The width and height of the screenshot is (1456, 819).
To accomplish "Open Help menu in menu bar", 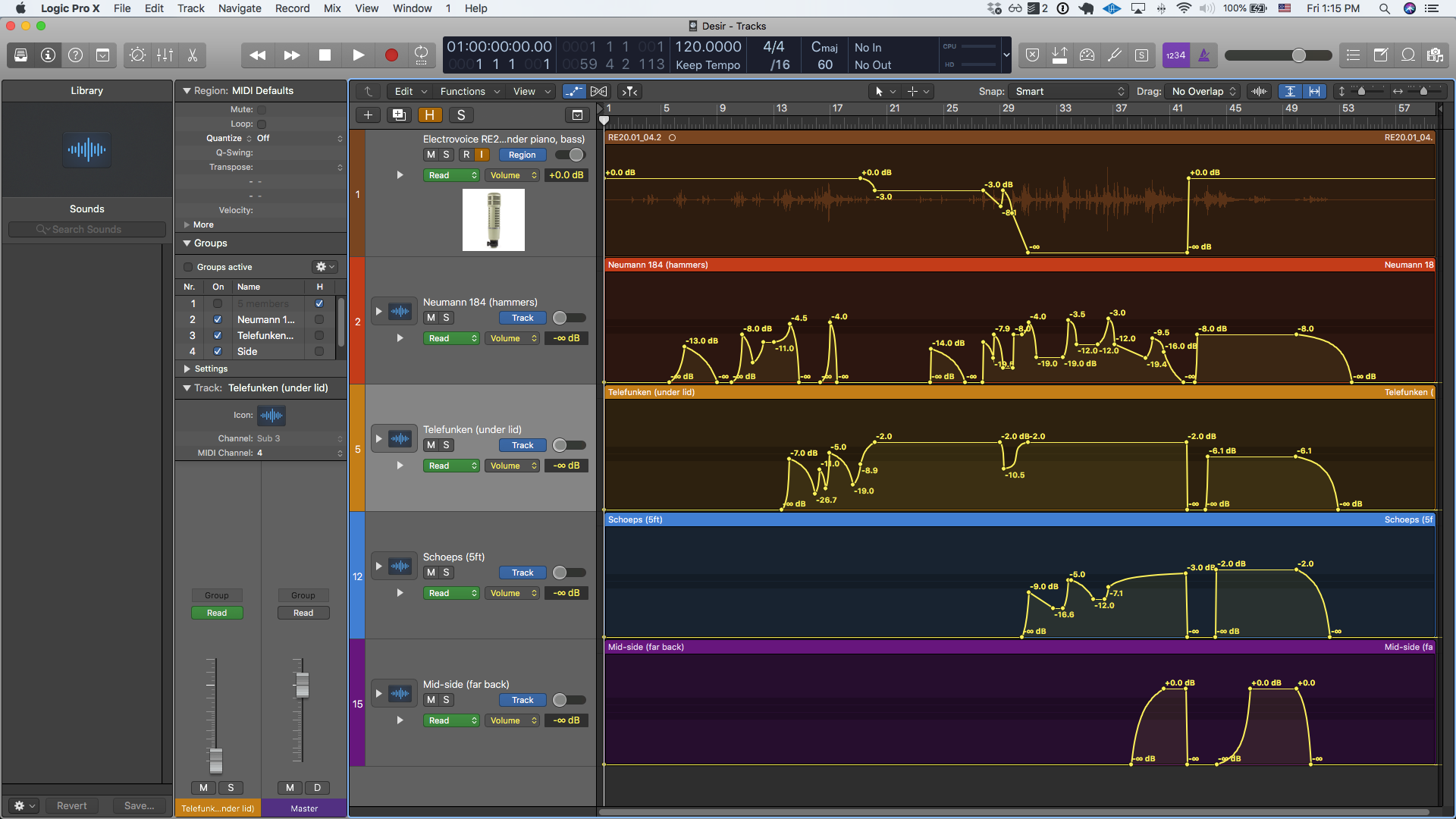I will pyautogui.click(x=476, y=8).
